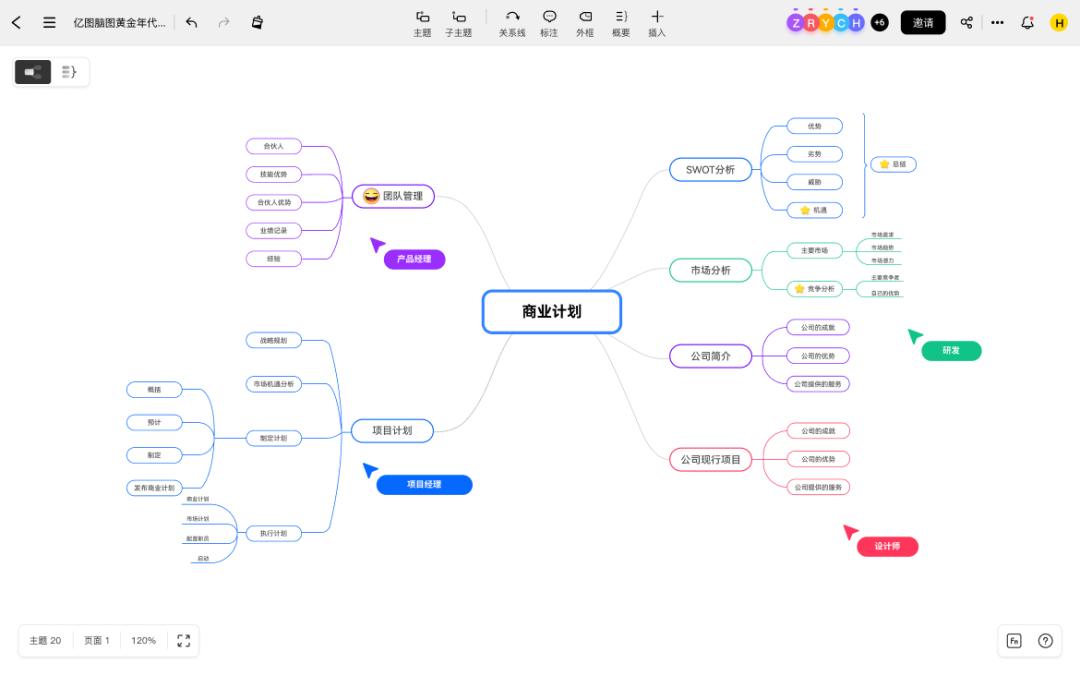The image size is (1080, 676).
Task: Click the share icon near the 邀请 button
Action: coord(966,22)
